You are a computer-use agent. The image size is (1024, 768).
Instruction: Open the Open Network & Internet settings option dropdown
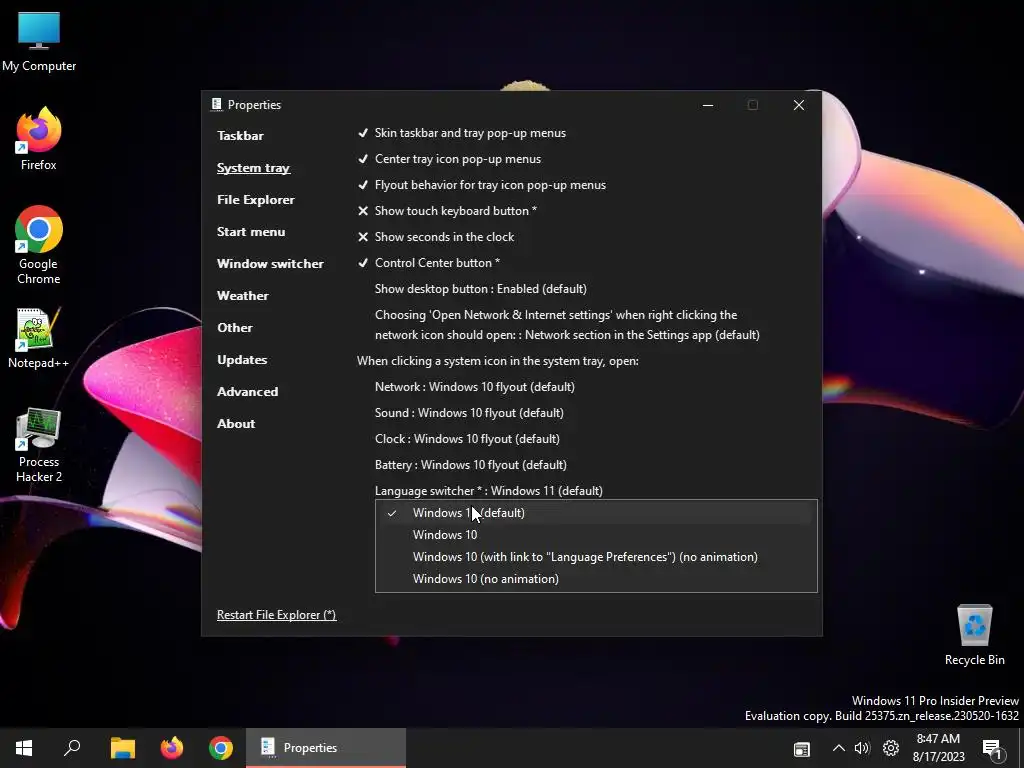[x=567, y=325]
